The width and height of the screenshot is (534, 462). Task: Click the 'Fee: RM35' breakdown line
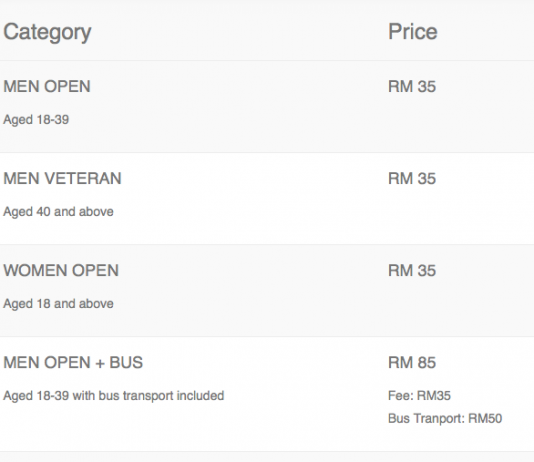tap(420, 396)
